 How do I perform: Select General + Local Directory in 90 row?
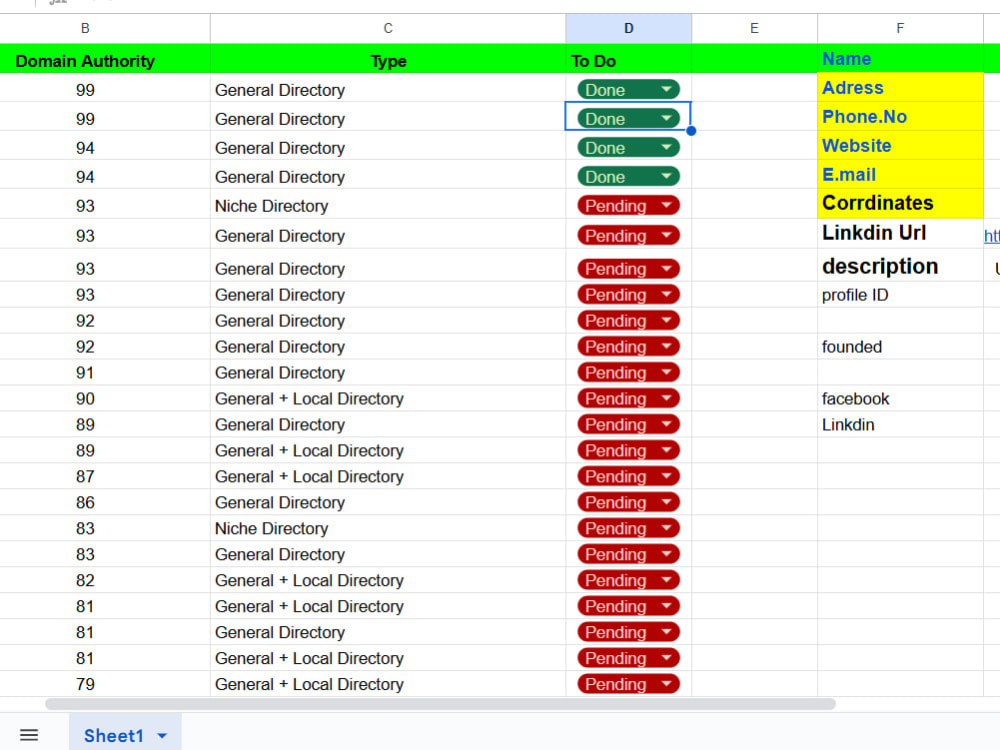388,399
